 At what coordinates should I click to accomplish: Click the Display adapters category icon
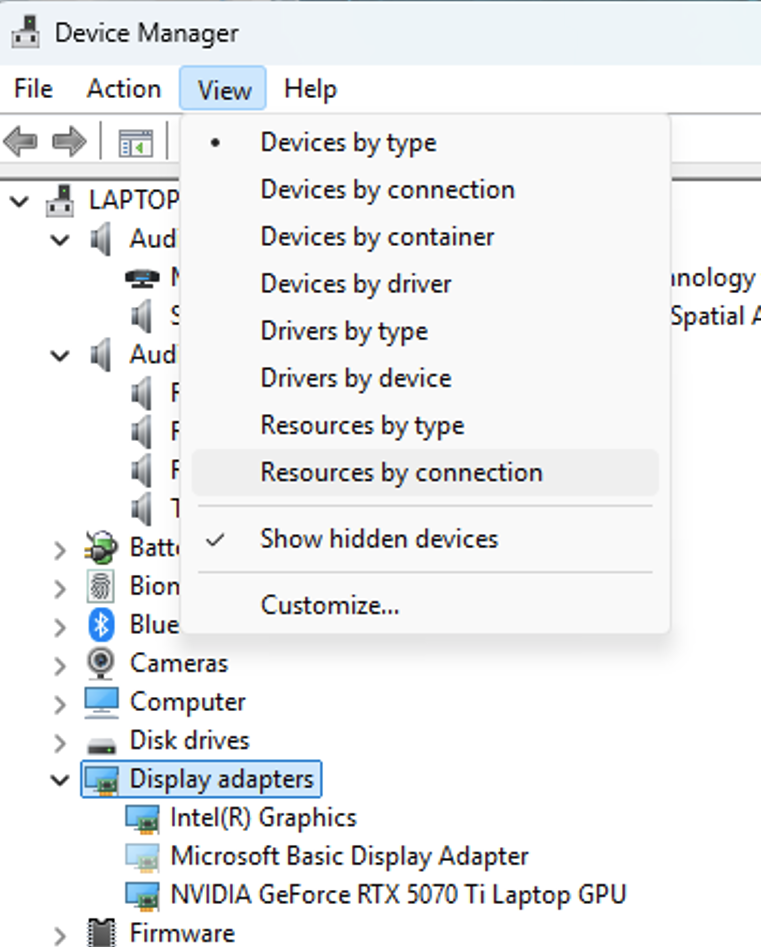point(101,778)
